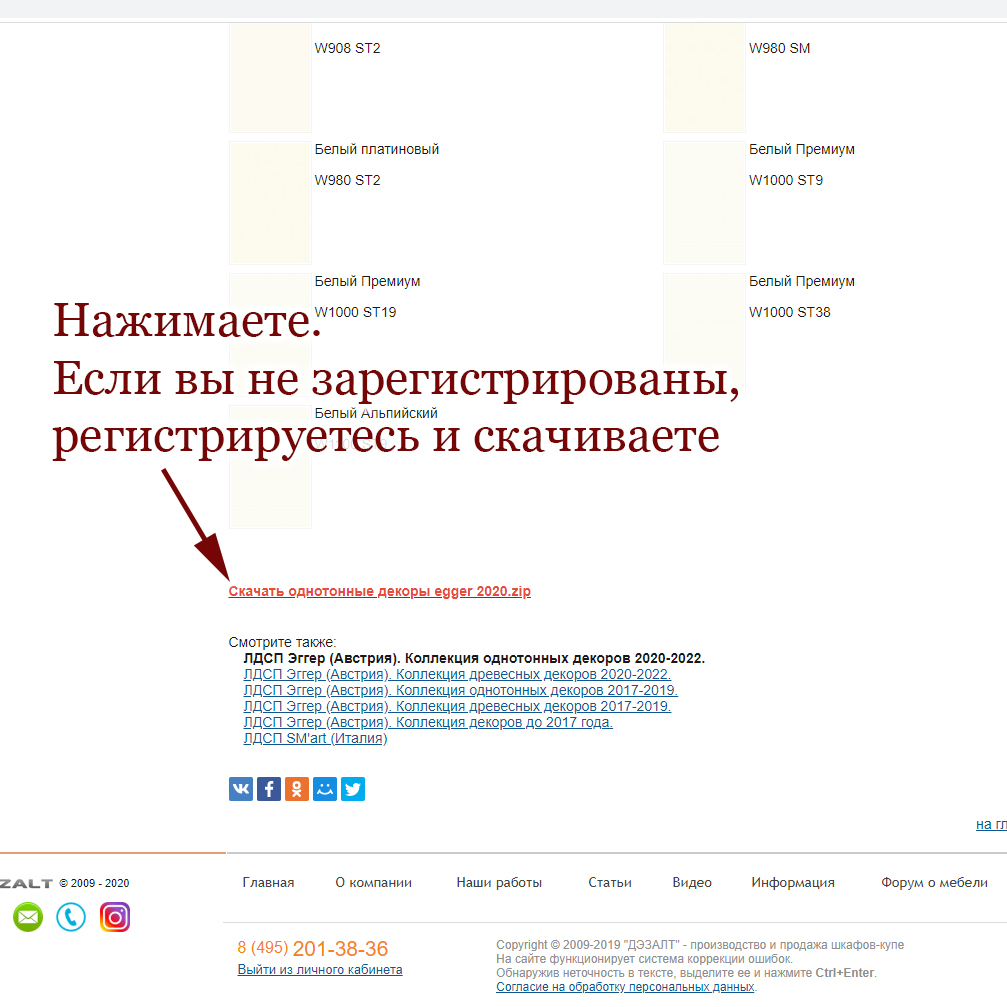Image resolution: width=1007 pixels, height=1007 pixels.
Task: Open однотонных декоров 2017-2019 collection link
Action: click(x=460, y=691)
